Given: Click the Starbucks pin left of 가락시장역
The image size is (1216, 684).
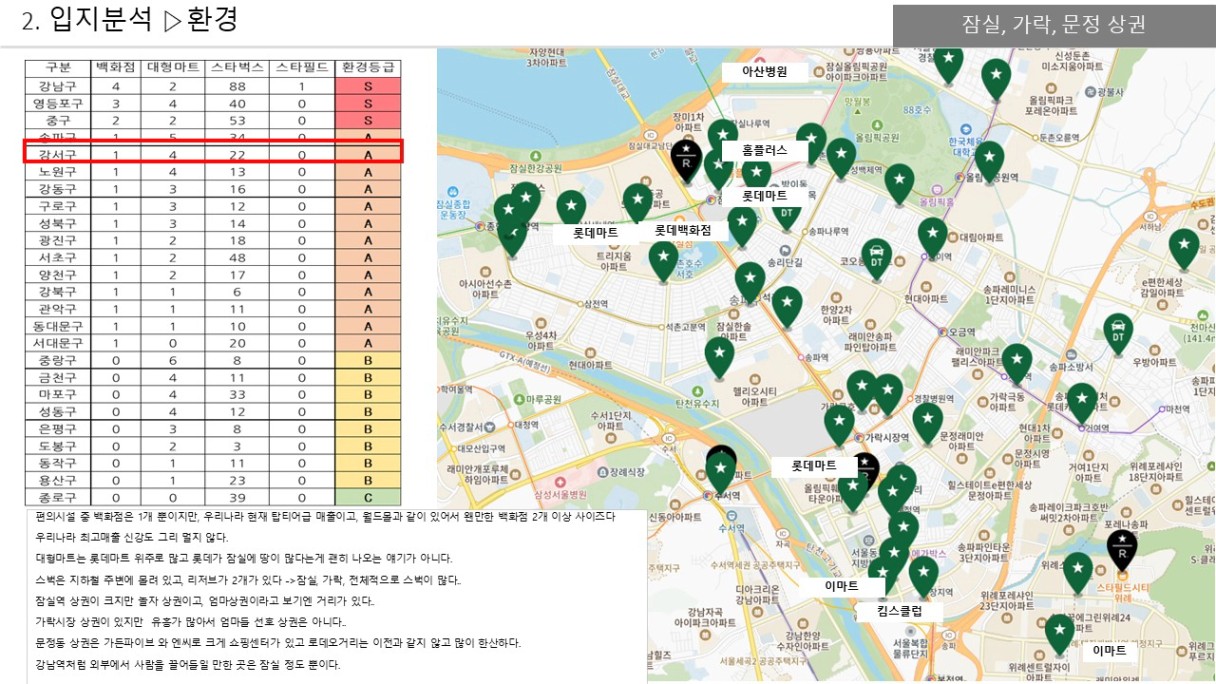Looking at the screenshot, I should [x=839, y=424].
